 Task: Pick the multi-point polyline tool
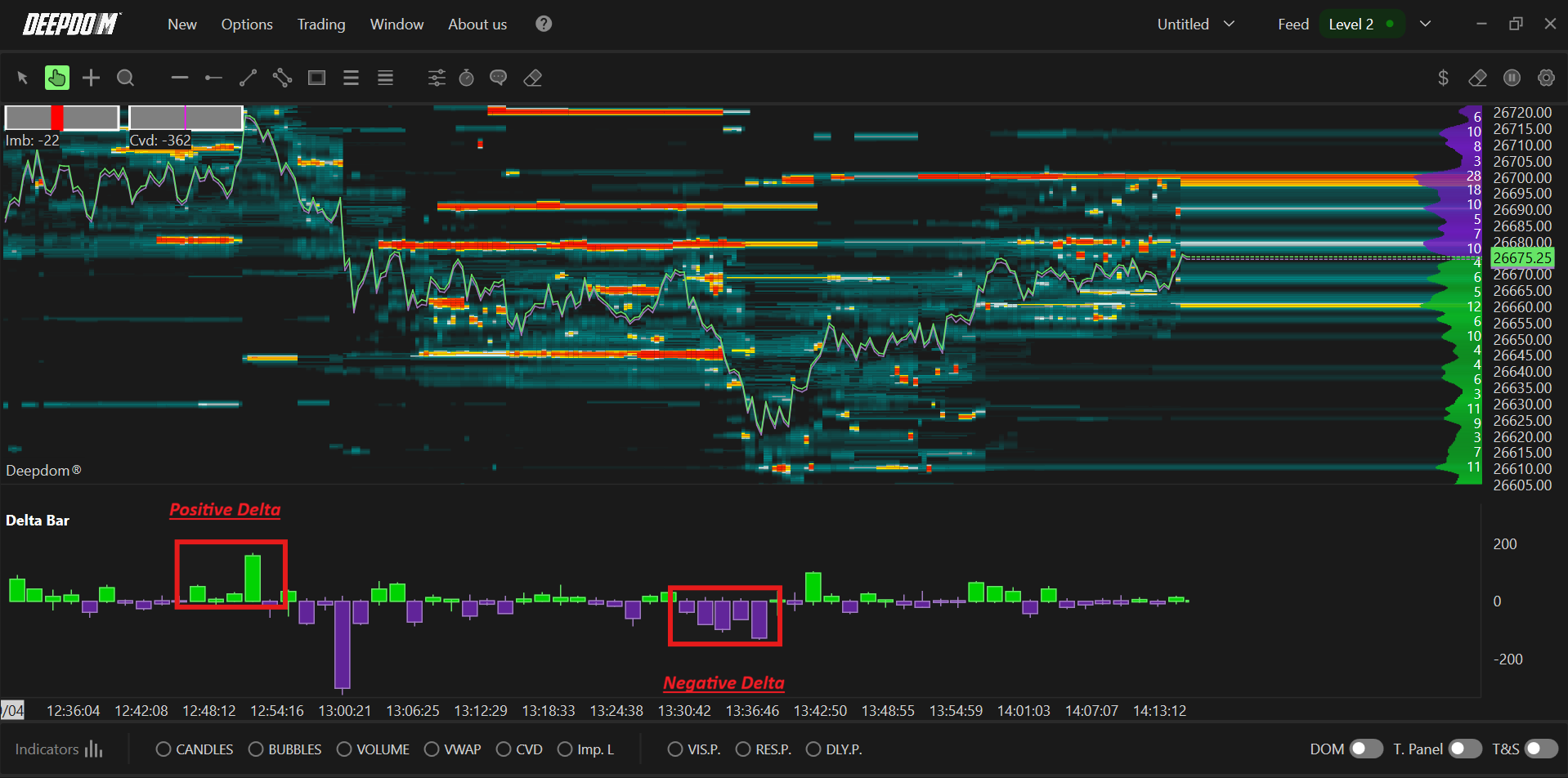coord(282,78)
